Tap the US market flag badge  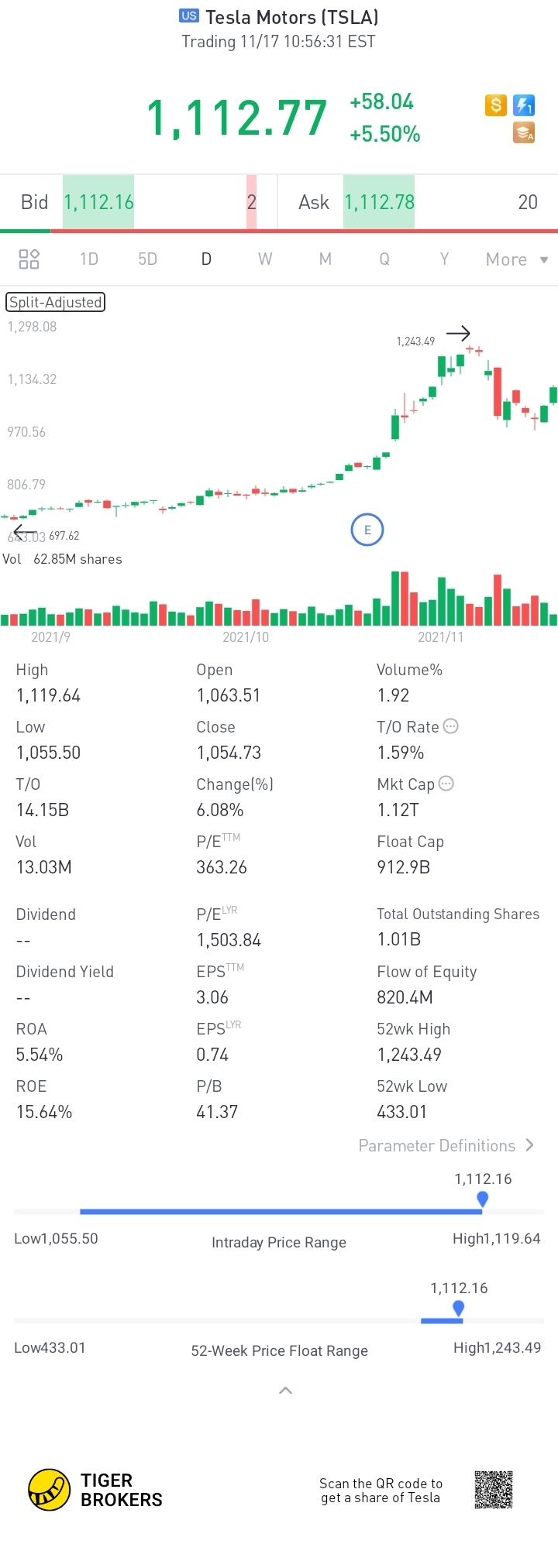189,15
